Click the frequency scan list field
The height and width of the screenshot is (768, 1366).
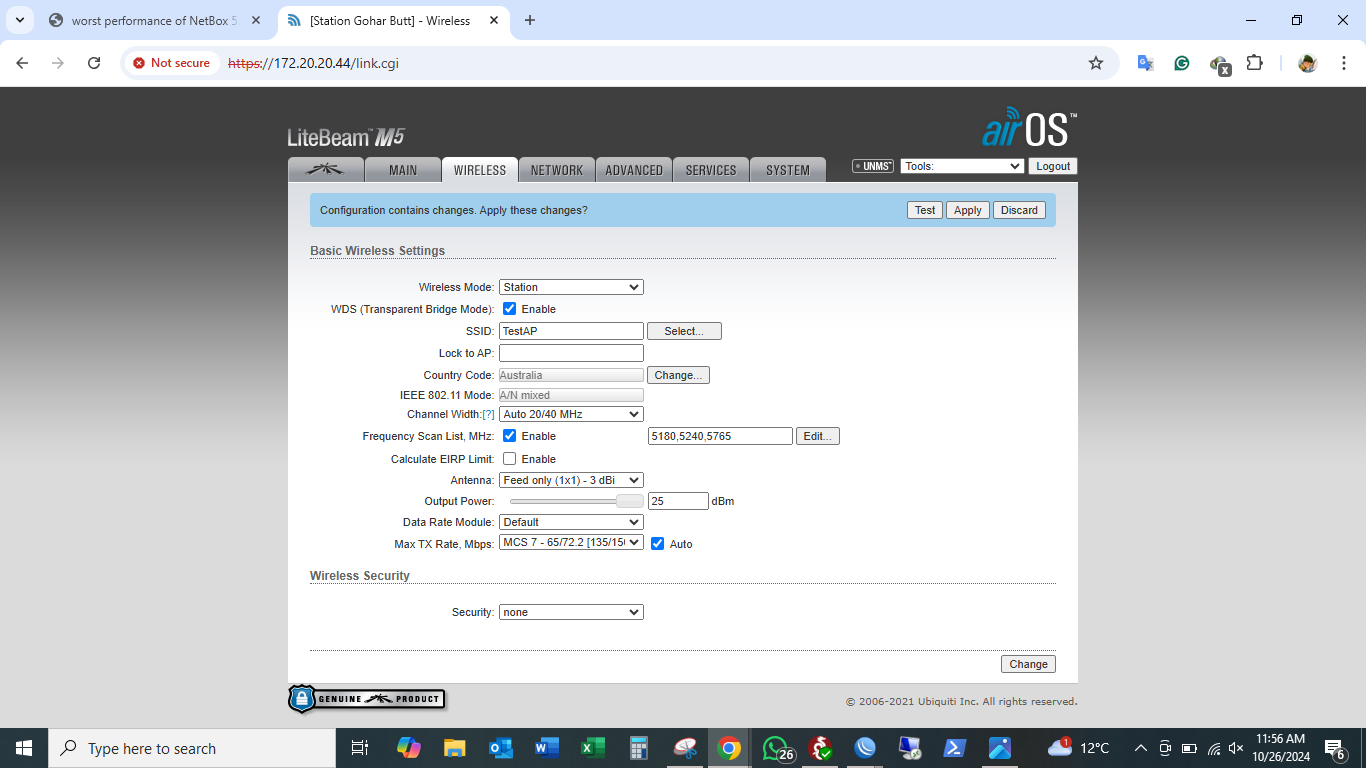tap(720, 436)
